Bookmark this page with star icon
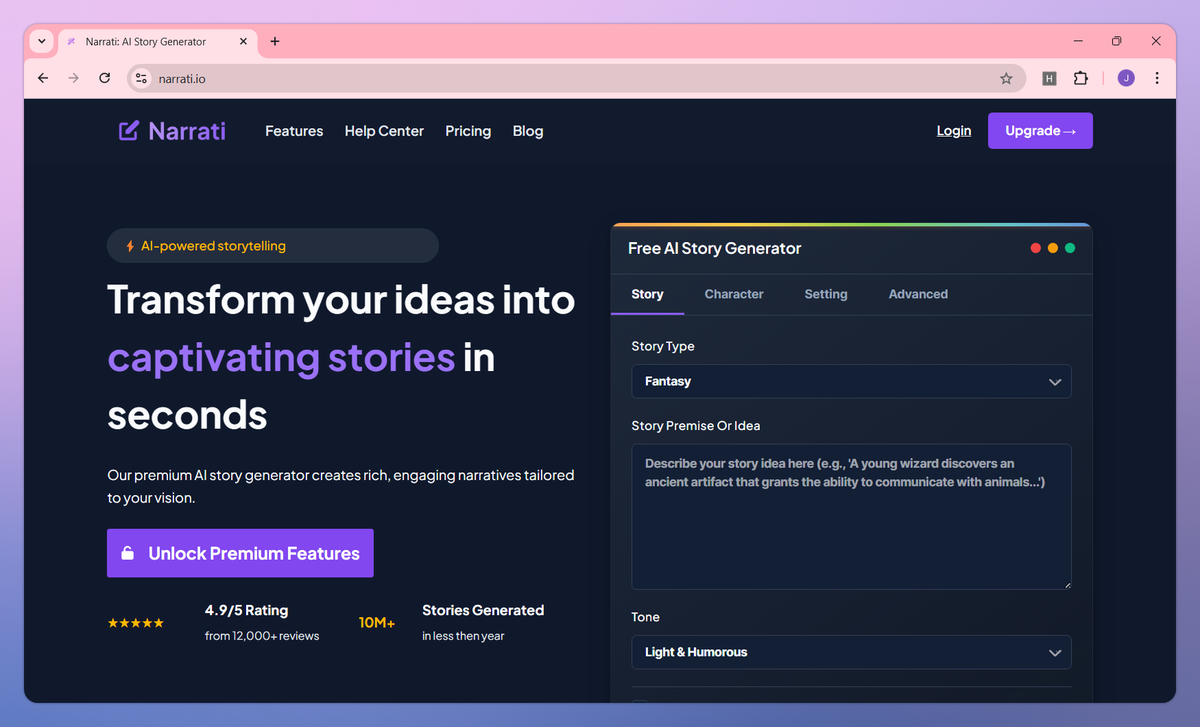The width and height of the screenshot is (1200, 727). pyautogui.click(x=1006, y=78)
